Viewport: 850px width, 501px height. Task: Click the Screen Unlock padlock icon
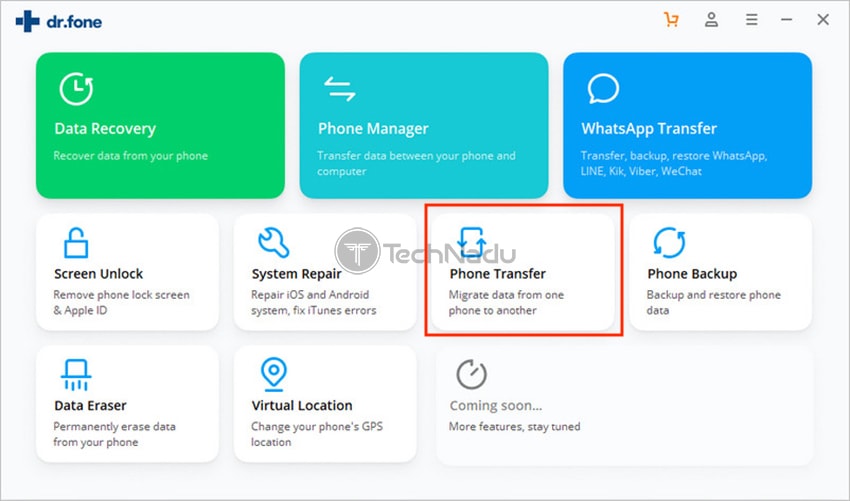pos(76,242)
